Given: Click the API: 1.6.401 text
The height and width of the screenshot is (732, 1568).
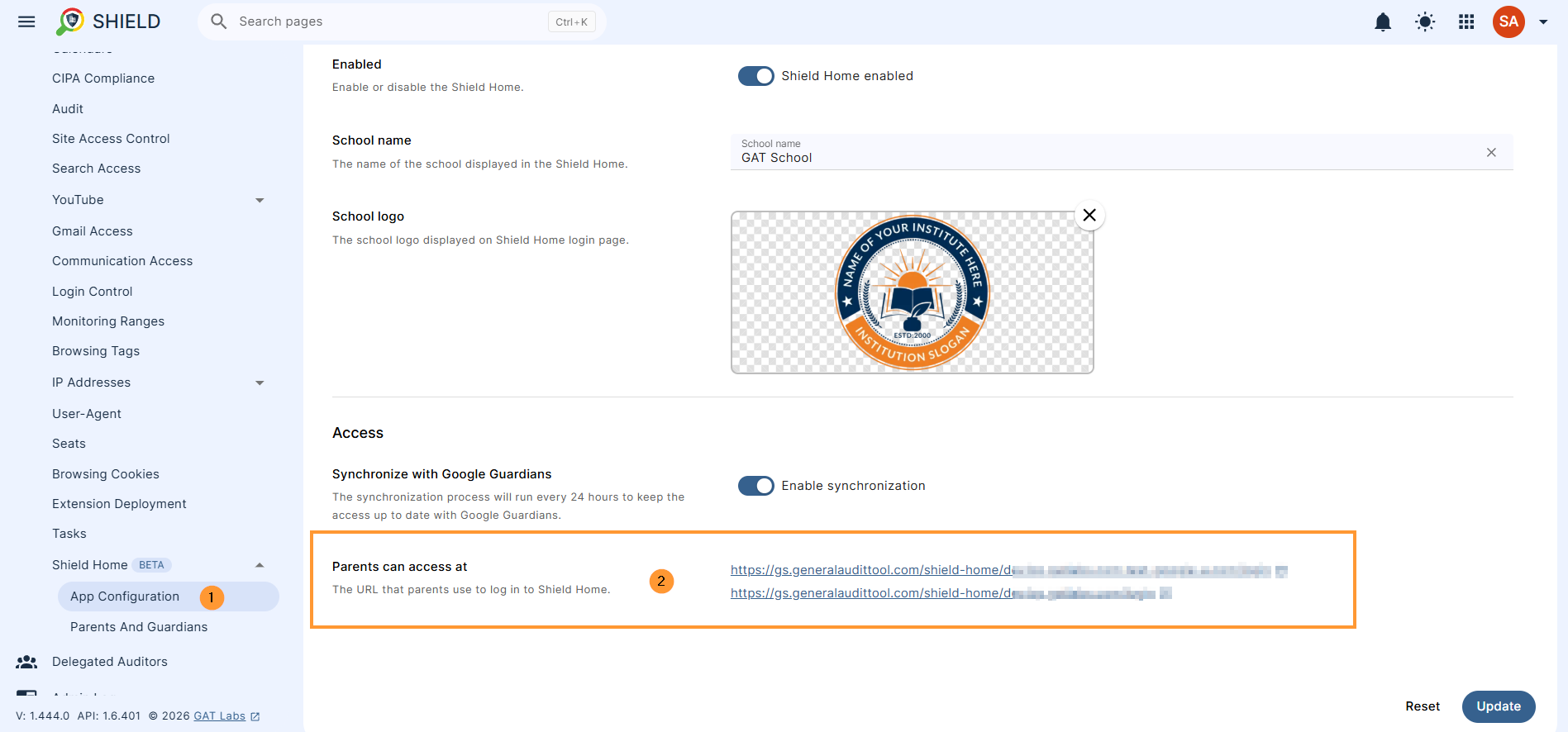Looking at the screenshot, I should (x=109, y=716).
